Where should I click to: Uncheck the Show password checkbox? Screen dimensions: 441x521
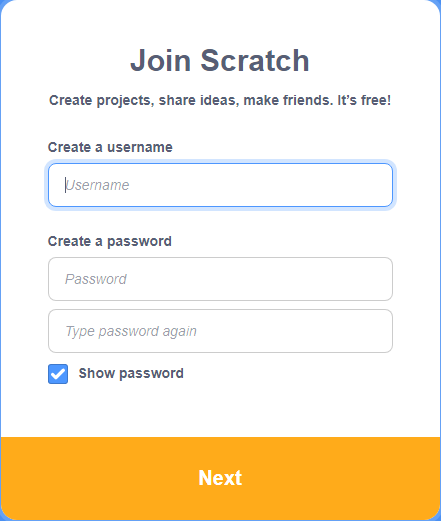pyautogui.click(x=58, y=374)
